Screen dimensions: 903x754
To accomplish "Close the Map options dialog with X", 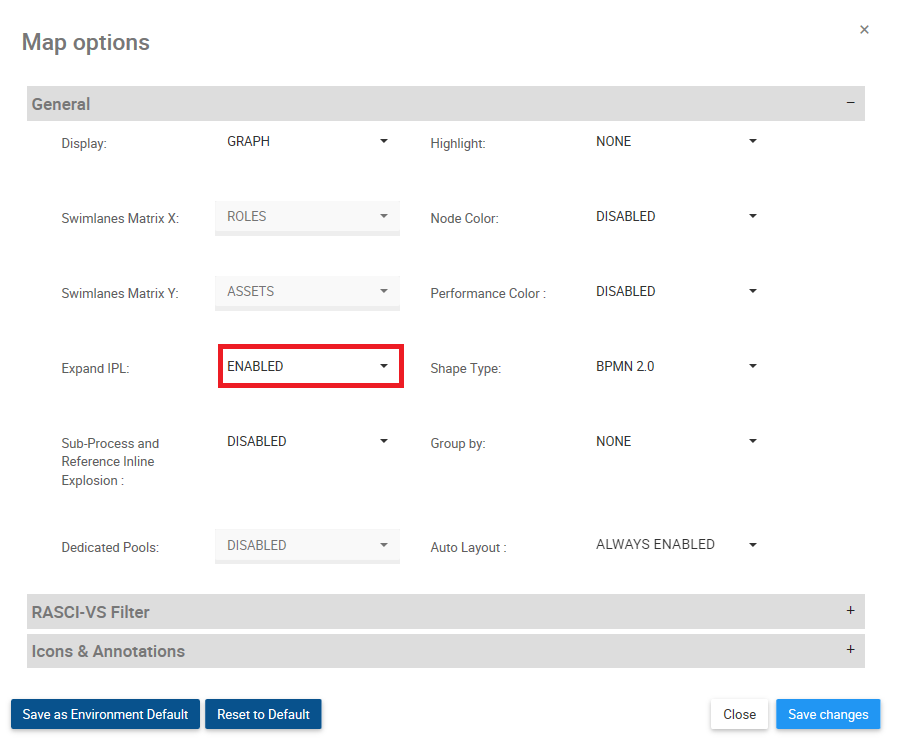I will (x=864, y=30).
